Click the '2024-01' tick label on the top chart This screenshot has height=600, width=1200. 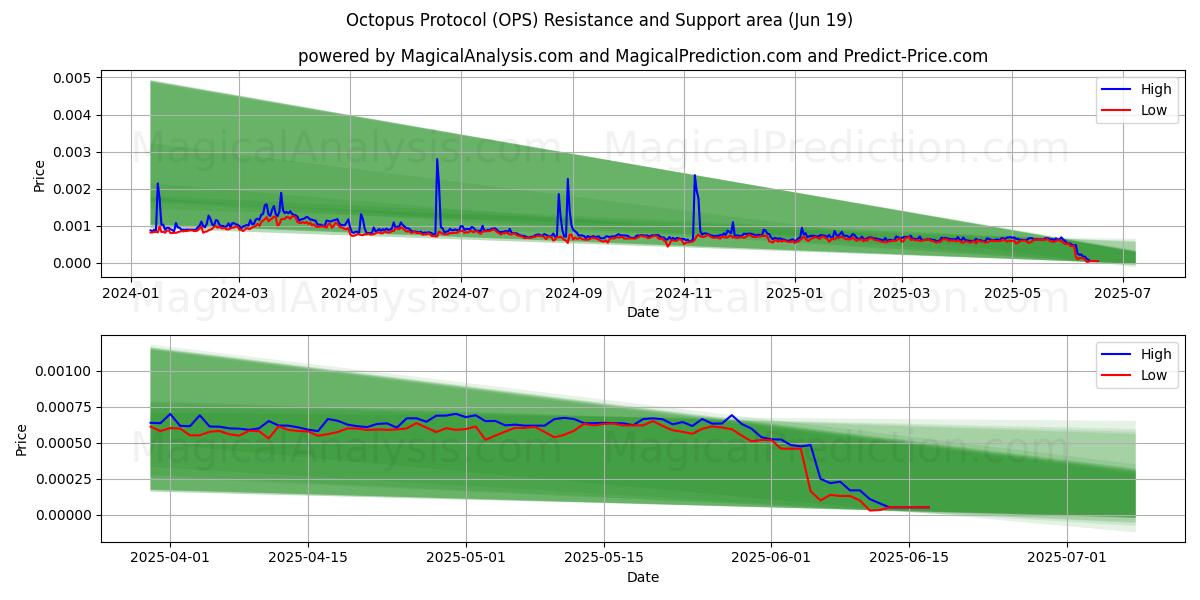tap(131, 294)
